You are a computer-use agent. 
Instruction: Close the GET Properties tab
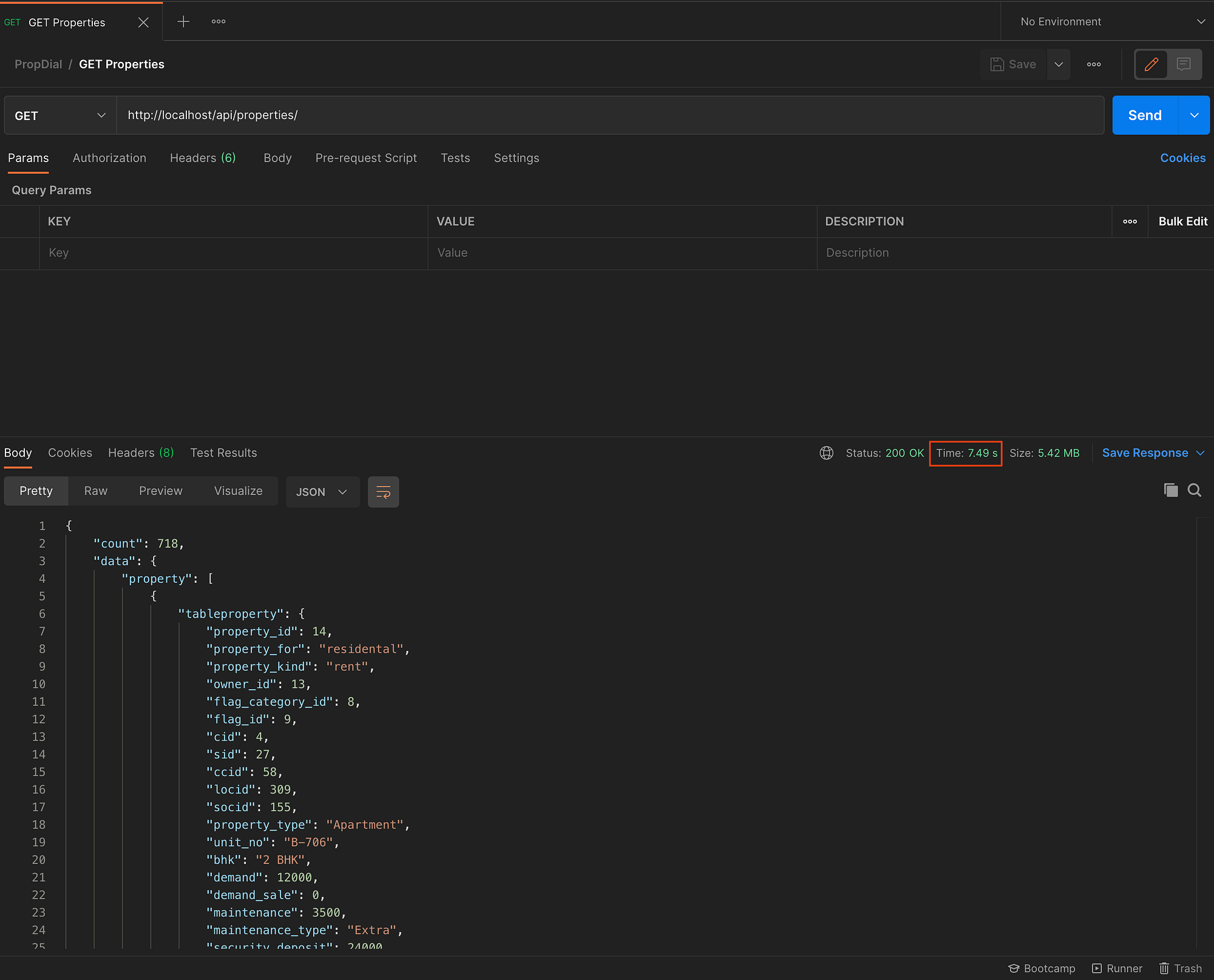[x=143, y=22]
